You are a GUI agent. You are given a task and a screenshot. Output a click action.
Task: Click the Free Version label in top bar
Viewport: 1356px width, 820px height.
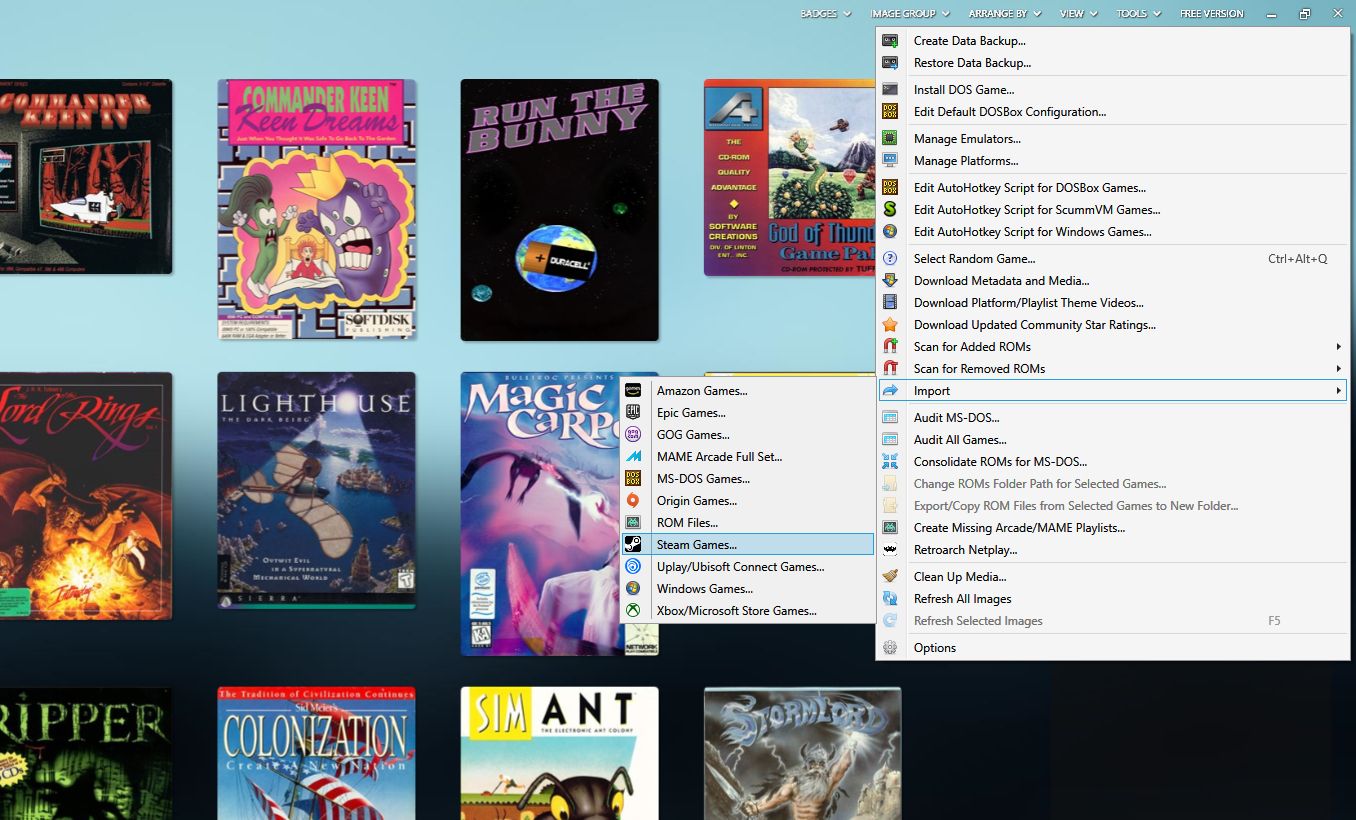click(1212, 14)
